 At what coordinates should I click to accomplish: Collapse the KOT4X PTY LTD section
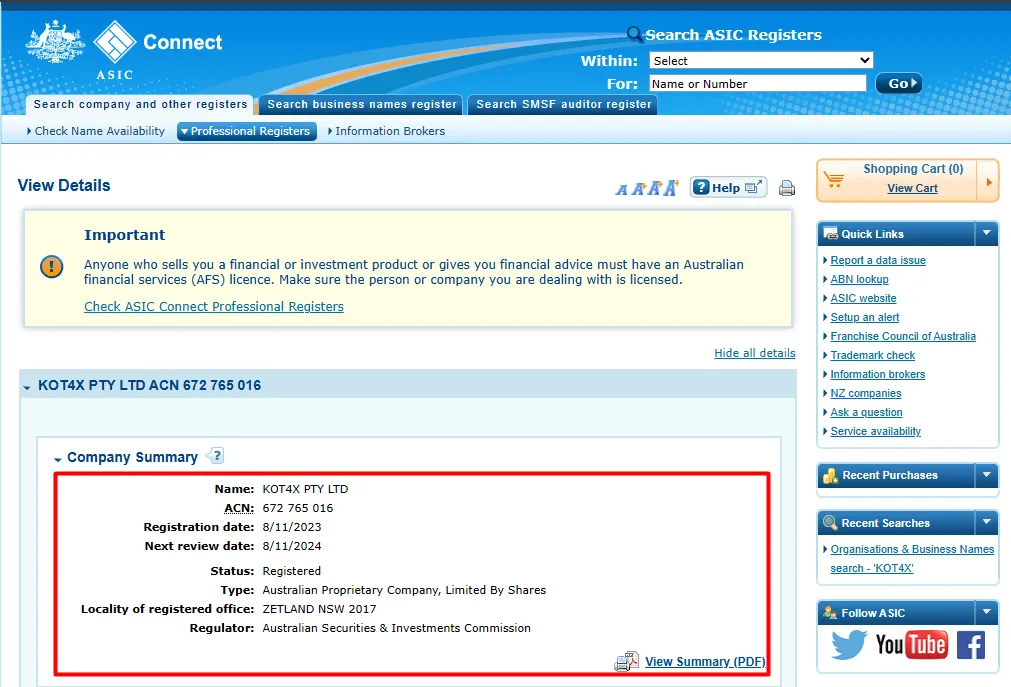[27, 387]
